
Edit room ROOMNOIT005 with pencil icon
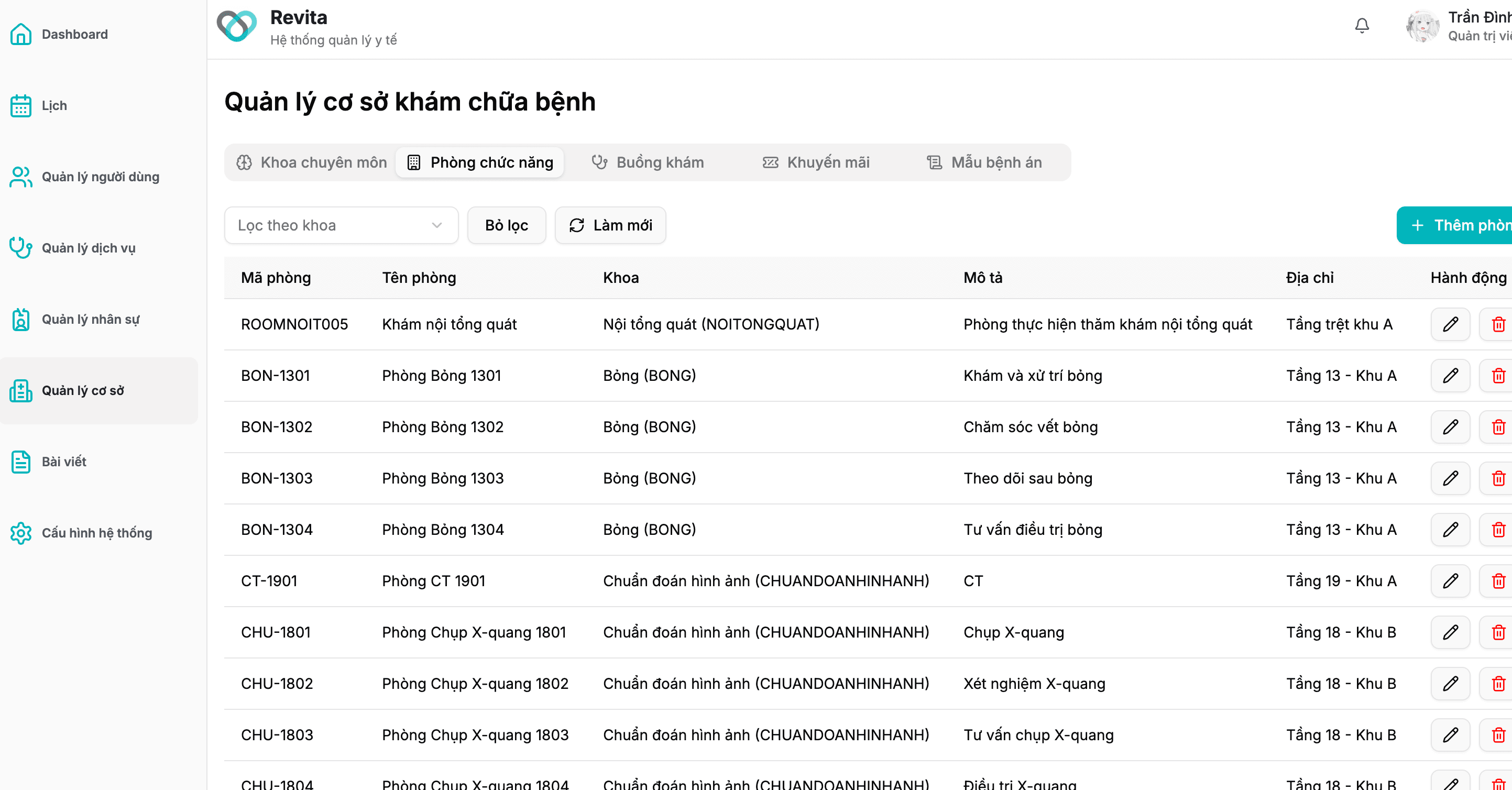click(x=1450, y=324)
